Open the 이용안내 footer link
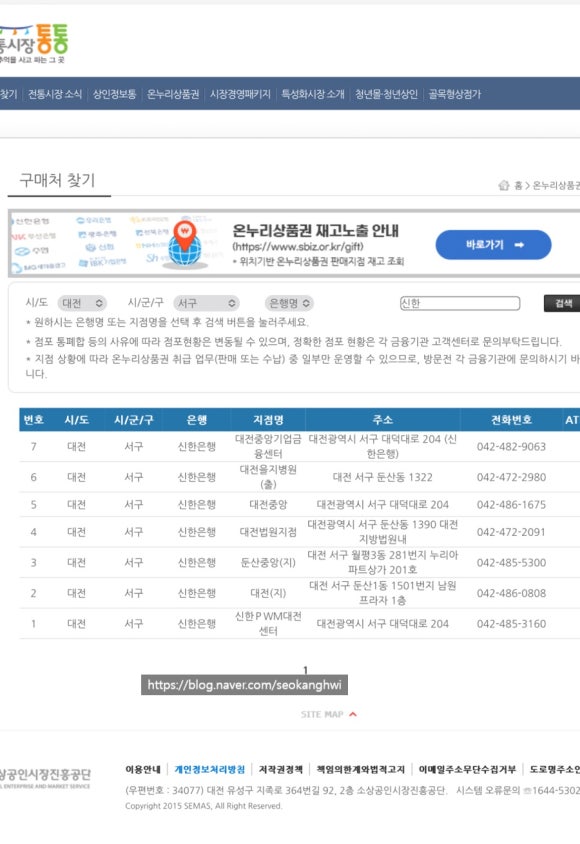This screenshot has height=844, width=580. click(x=143, y=769)
